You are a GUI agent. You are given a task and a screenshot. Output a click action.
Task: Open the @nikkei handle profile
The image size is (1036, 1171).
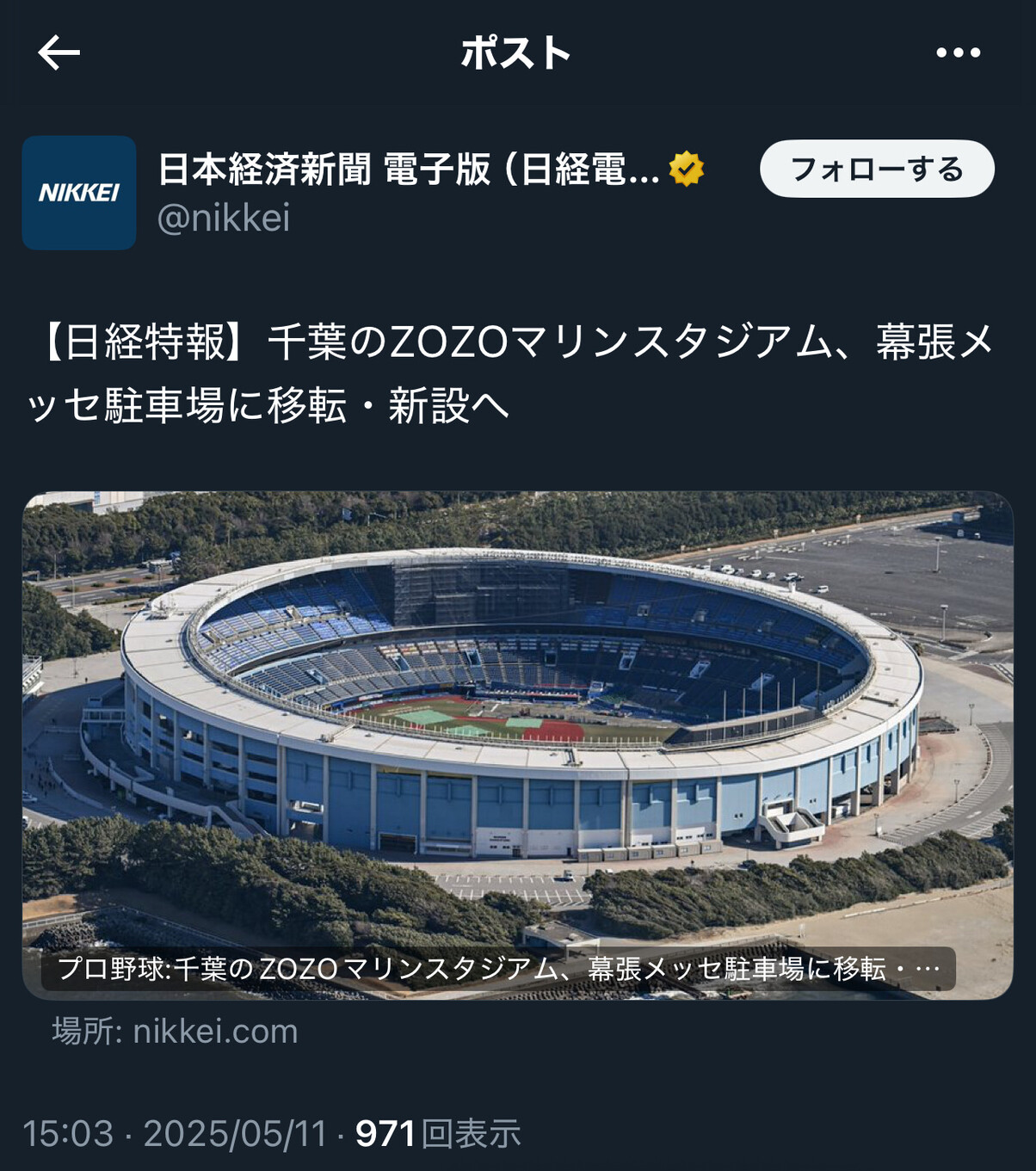coord(224,218)
